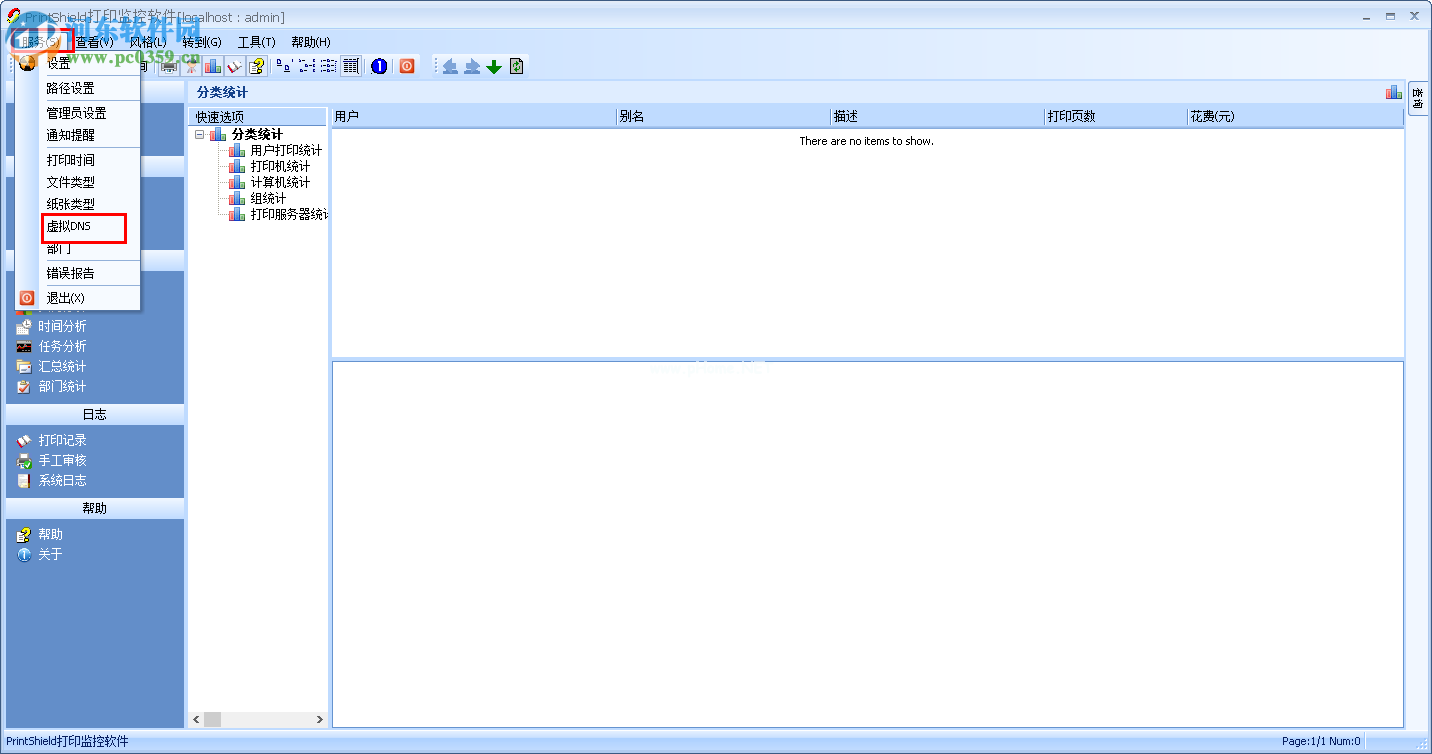Open 手工审核 in the sidebar
This screenshot has width=1432, height=754.
pos(62,460)
